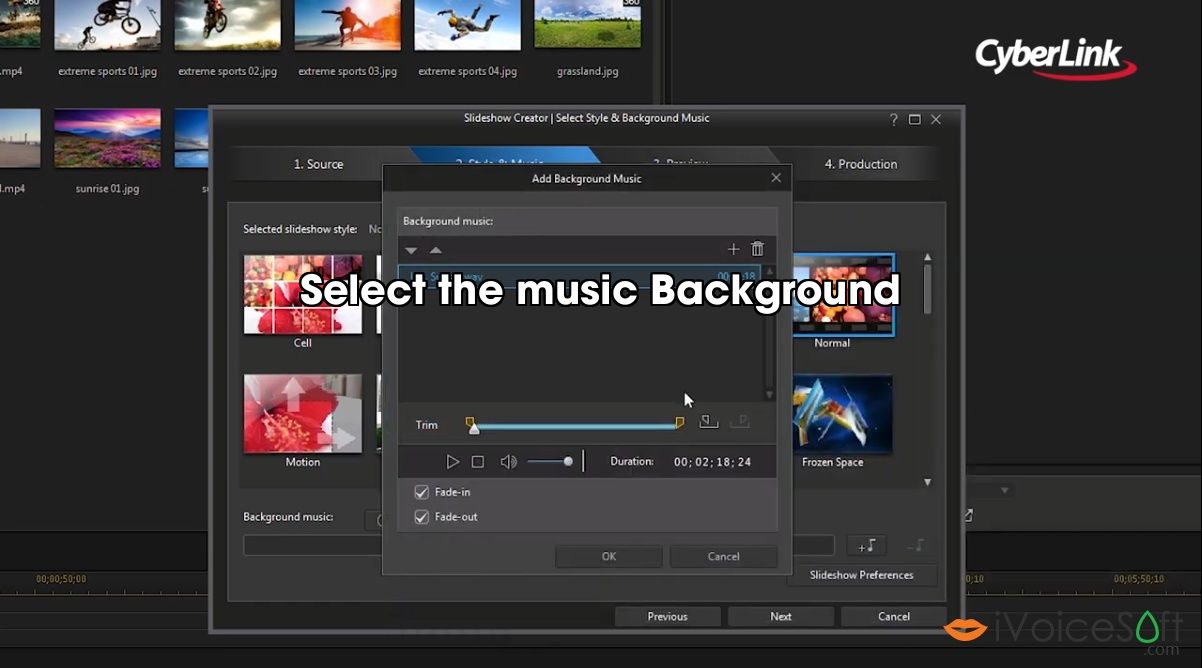Cancel the Slideshow Creator wizard

point(894,617)
